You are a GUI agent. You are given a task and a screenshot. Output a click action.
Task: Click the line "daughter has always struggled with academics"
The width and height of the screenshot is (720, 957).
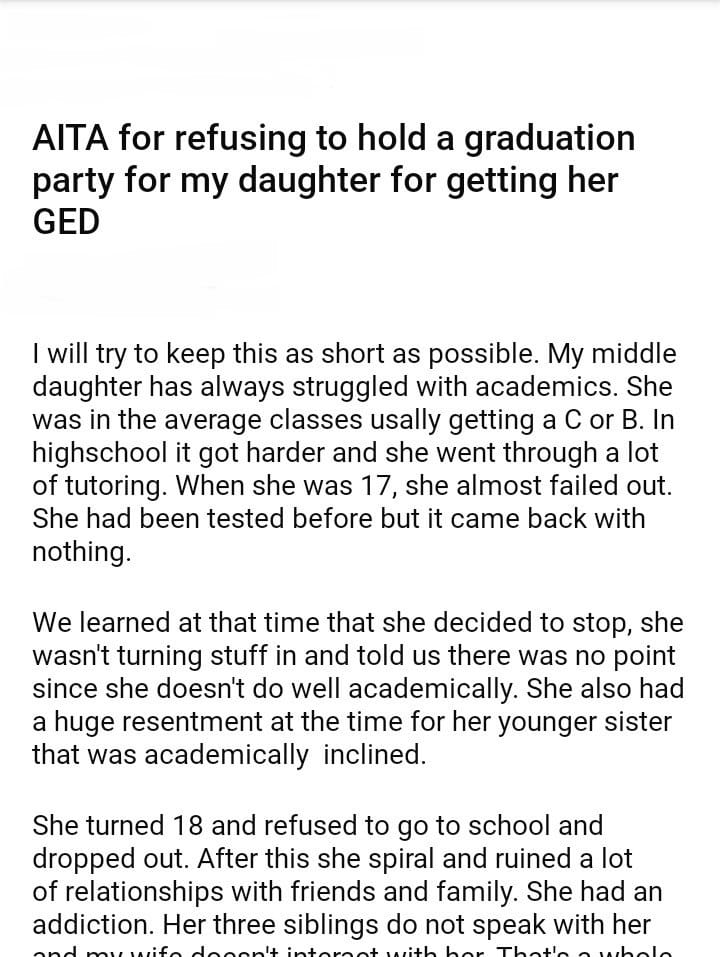click(352, 387)
